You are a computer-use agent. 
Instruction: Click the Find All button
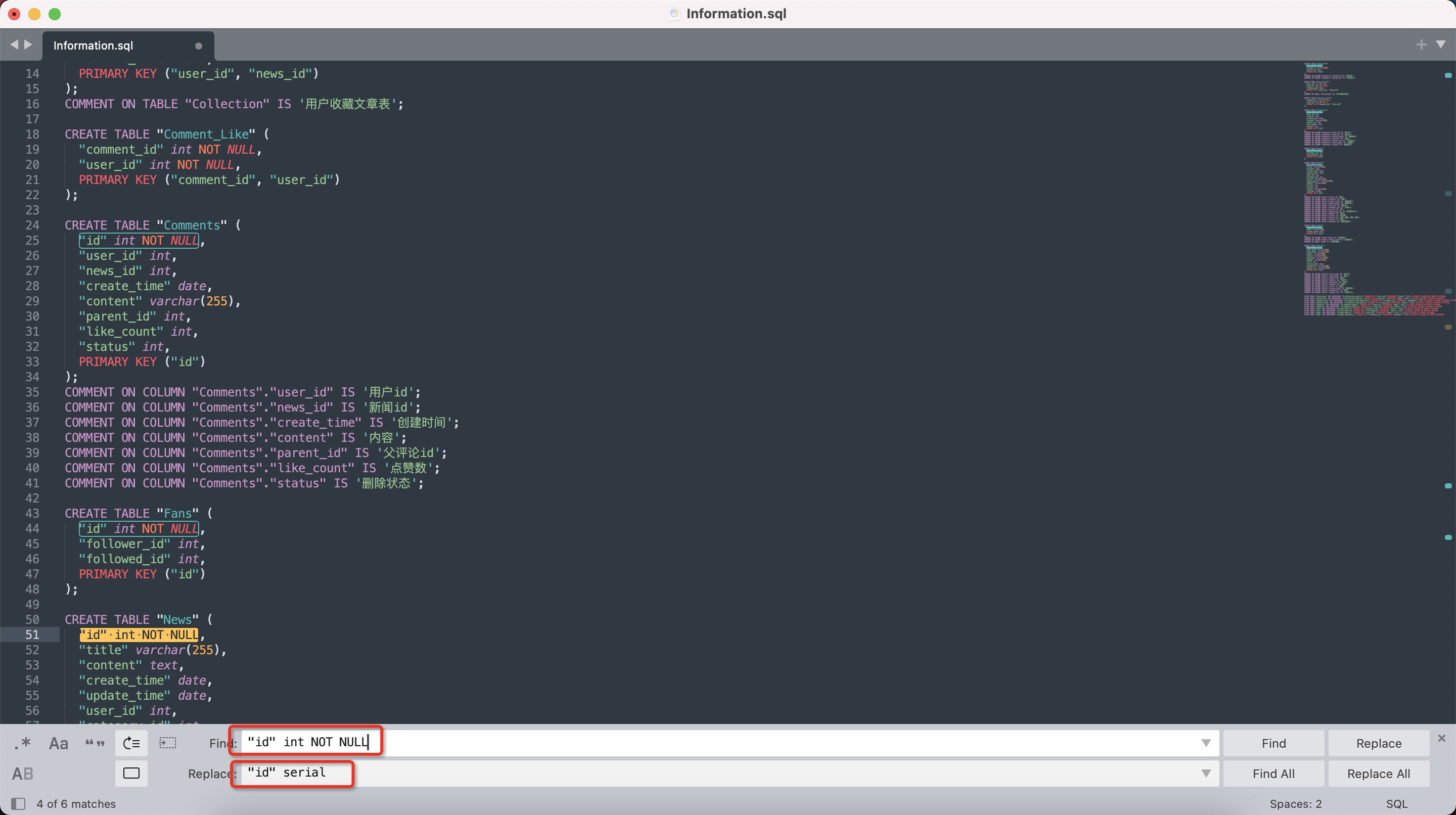tap(1273, 774)
